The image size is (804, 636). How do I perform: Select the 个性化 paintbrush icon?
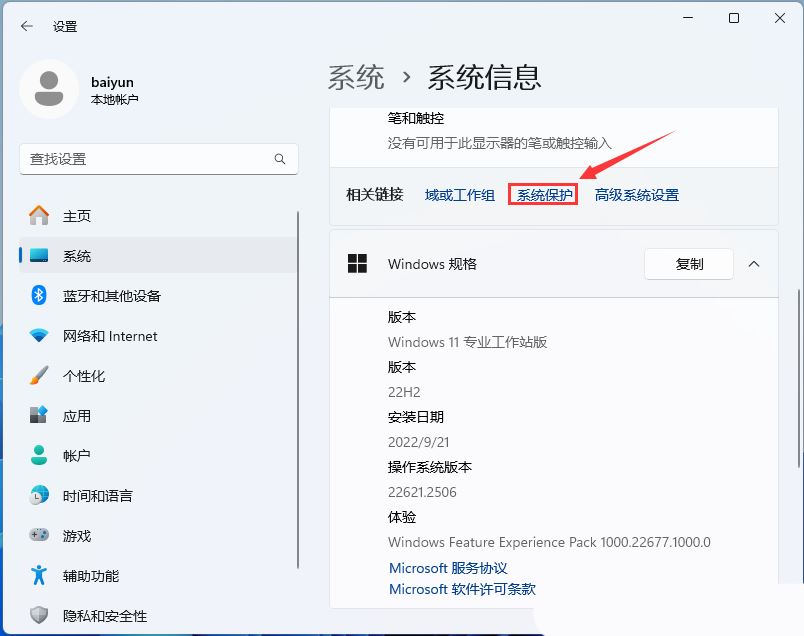point(37,376)
